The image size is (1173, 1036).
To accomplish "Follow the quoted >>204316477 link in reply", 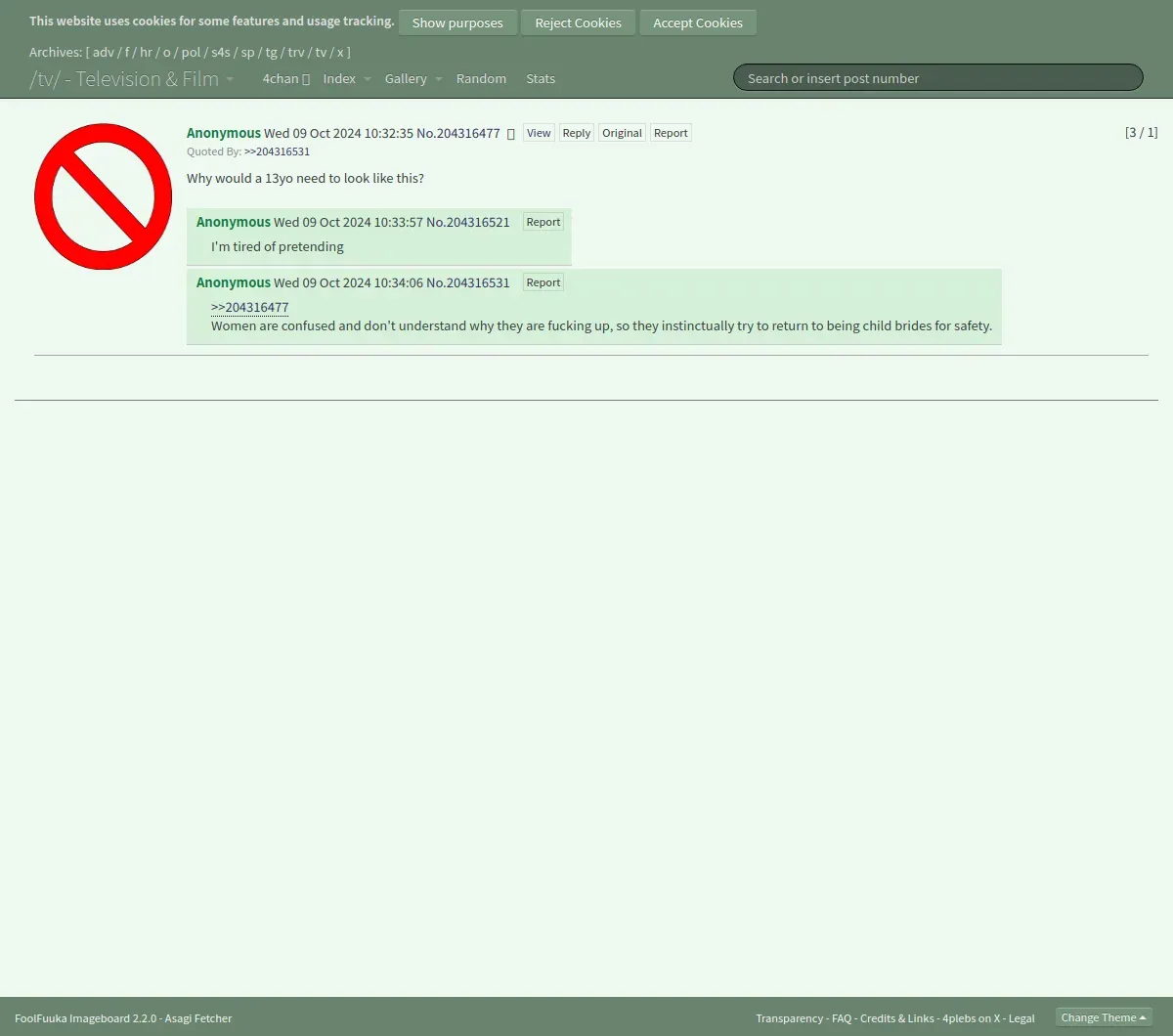I will tap(250, 307).
